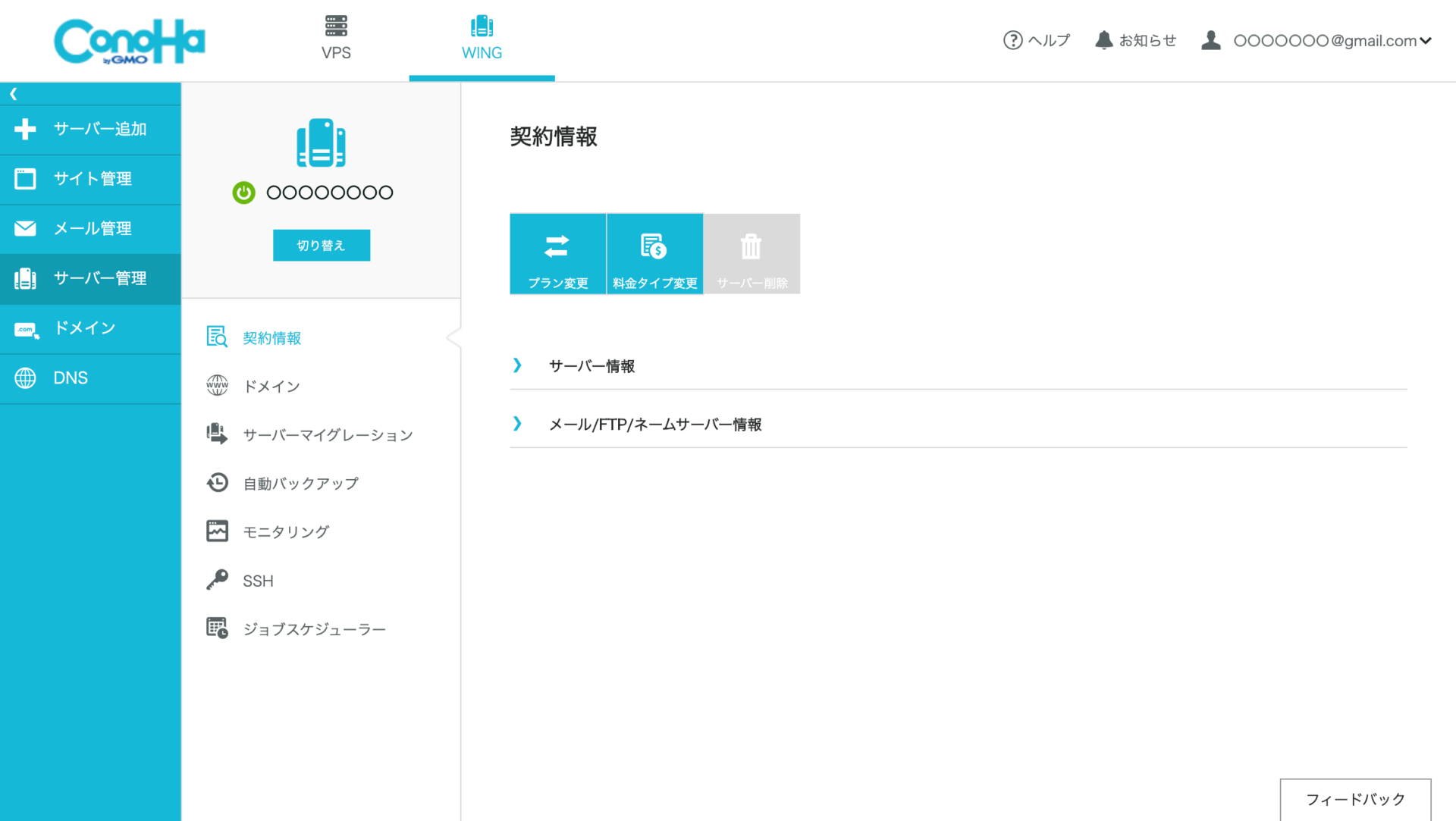Click the 切り替え server switch button
The width and height of the screenshot is (1456, 821).
pos(322,246)
